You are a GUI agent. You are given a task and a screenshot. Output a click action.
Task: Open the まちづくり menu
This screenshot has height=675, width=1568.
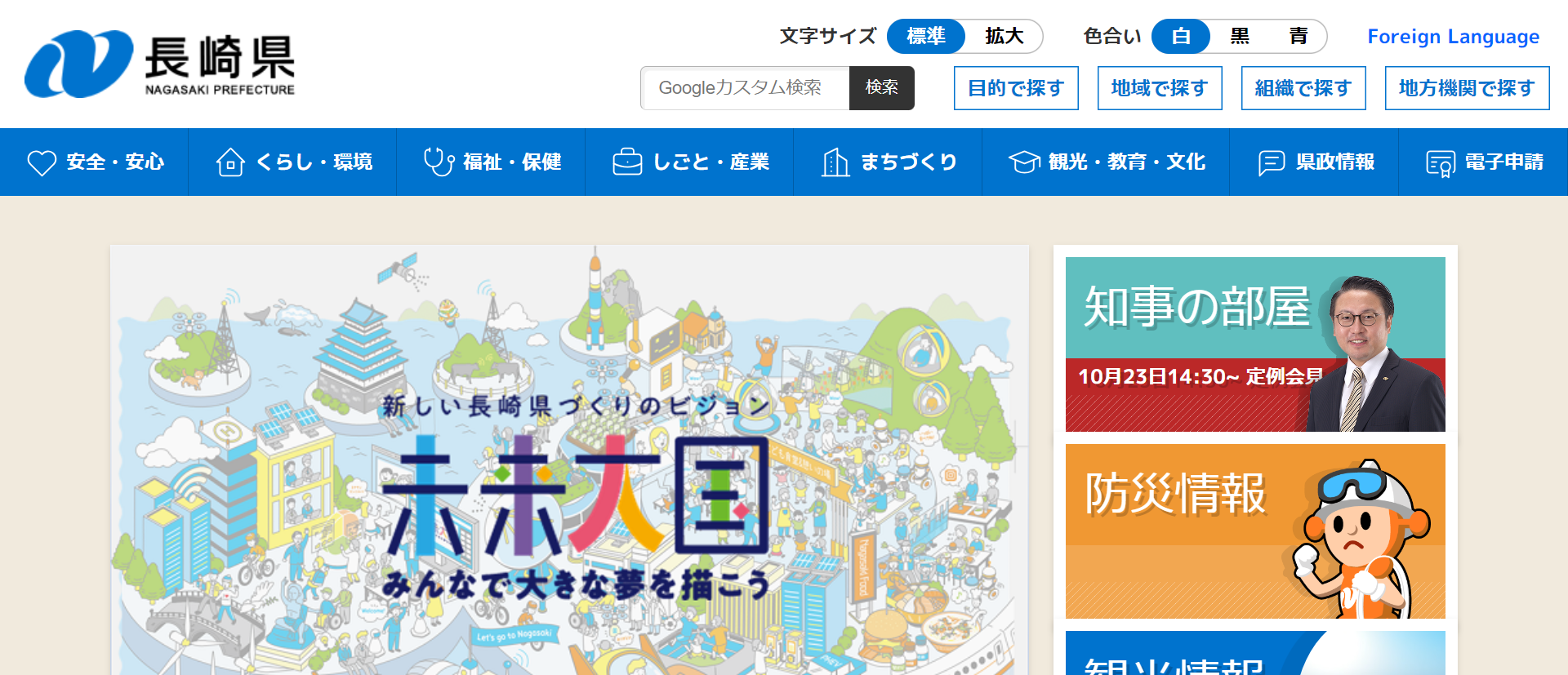(888, 162)
